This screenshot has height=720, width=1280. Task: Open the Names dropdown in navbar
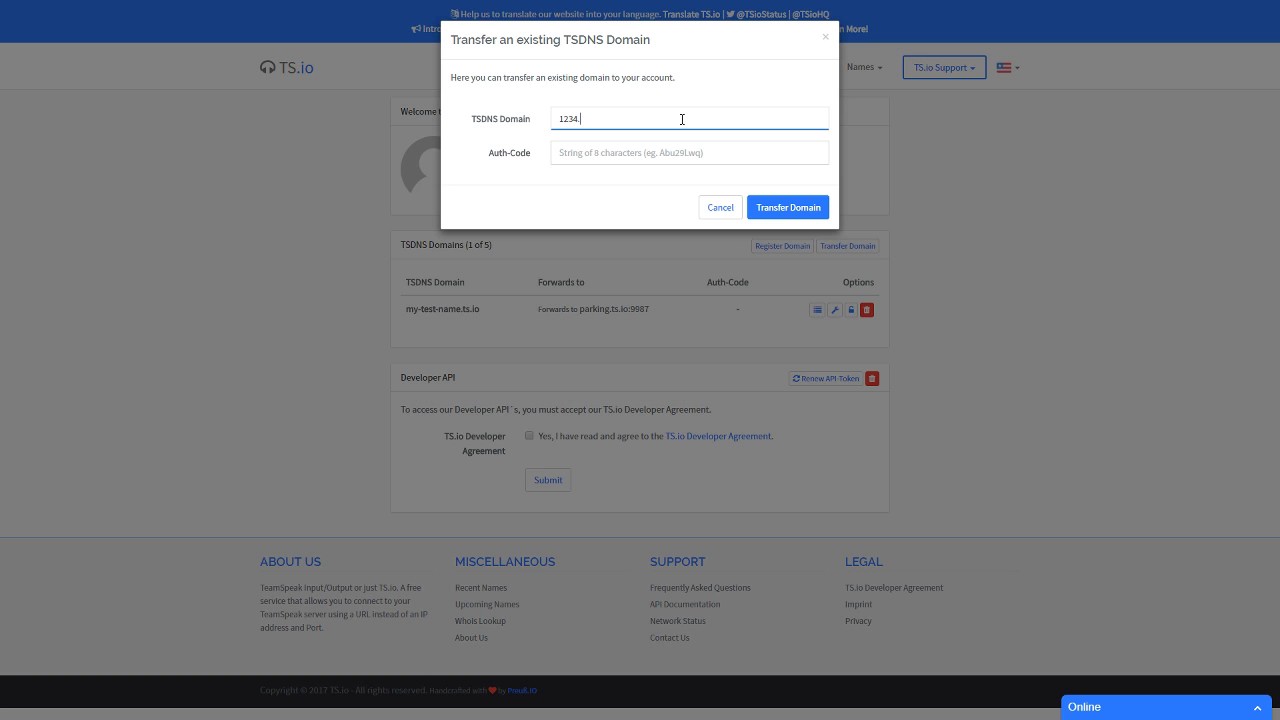(x=864, y=67)
